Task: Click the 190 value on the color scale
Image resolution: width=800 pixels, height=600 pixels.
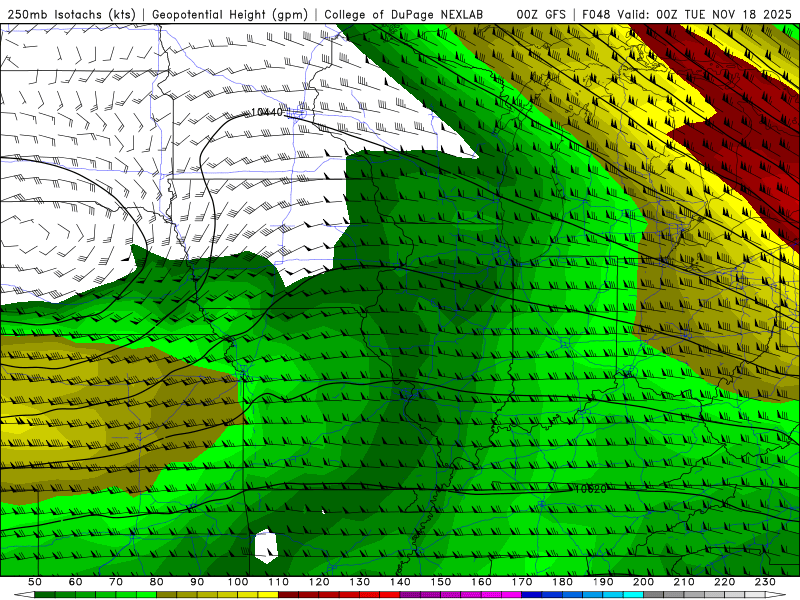Action: (603, 582)
